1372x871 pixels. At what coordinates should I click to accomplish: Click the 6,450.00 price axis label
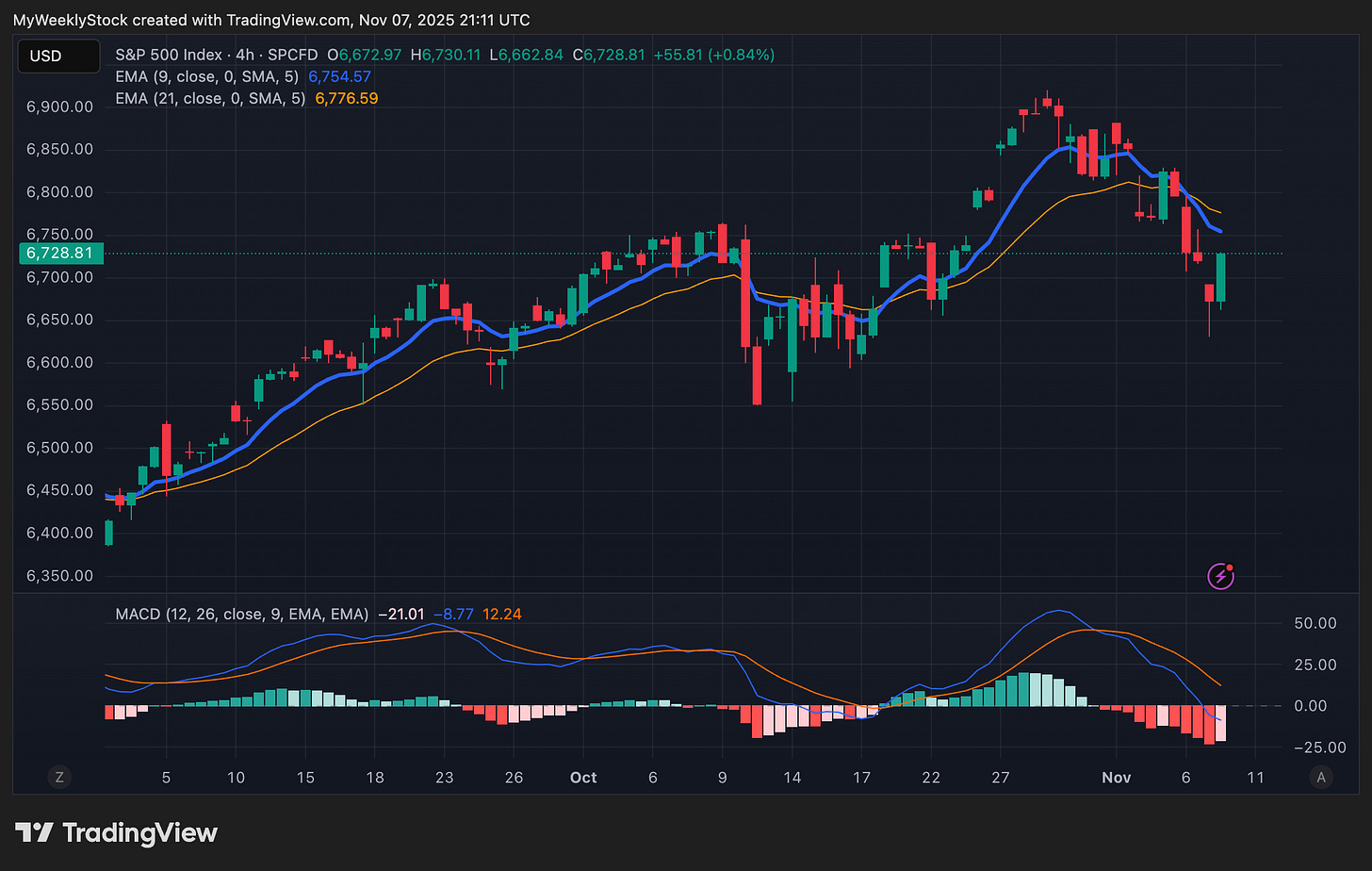pyautogui.click(x=59, y=491)
